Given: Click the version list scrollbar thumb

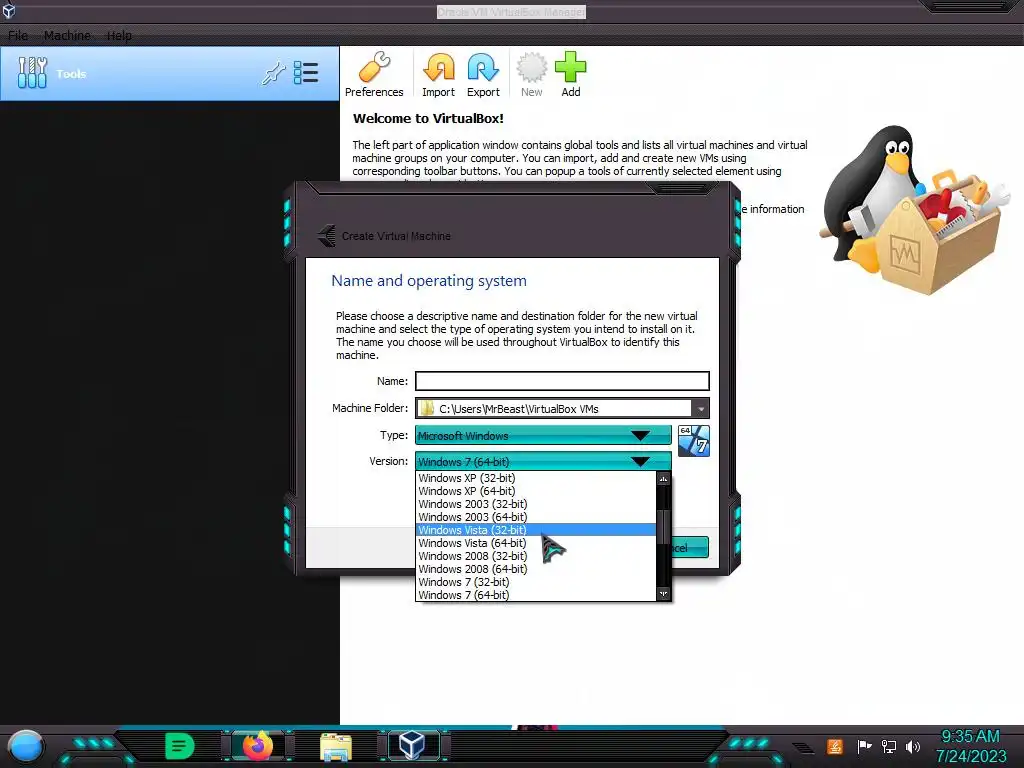Looking at the screenshot, I should tap(664, 526).
